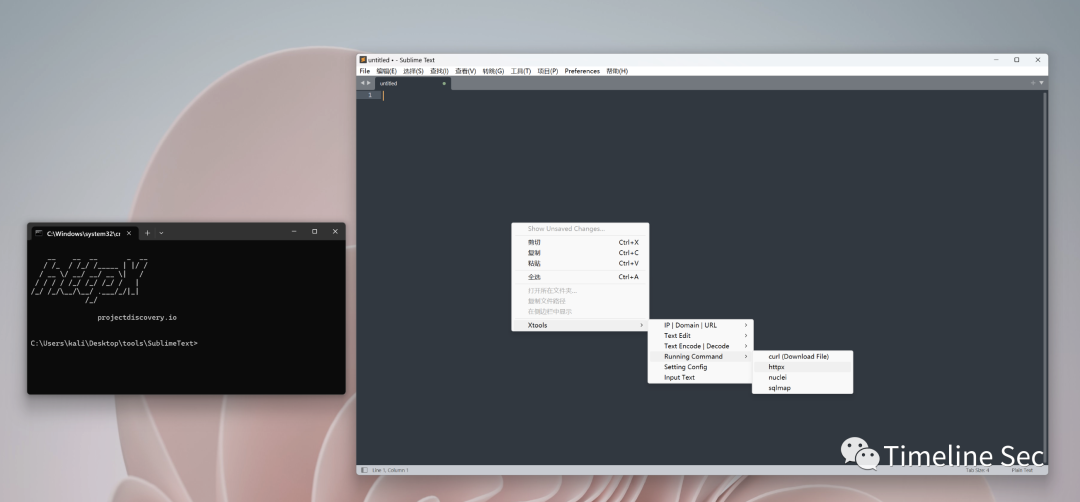Image resolution: width=1080 pixels, height=502 pixels.
Task: Click line number 1 in the gutter
Action: click(x=370, y=95)
